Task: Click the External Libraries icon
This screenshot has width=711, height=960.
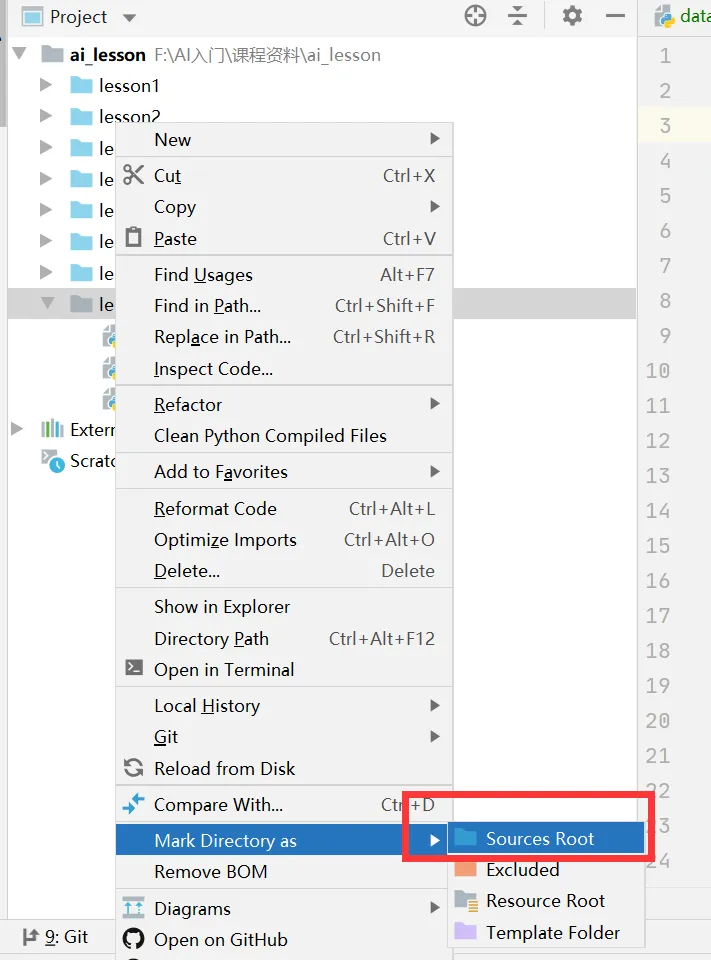Action: pyautogui.click(x=52, y=429)
